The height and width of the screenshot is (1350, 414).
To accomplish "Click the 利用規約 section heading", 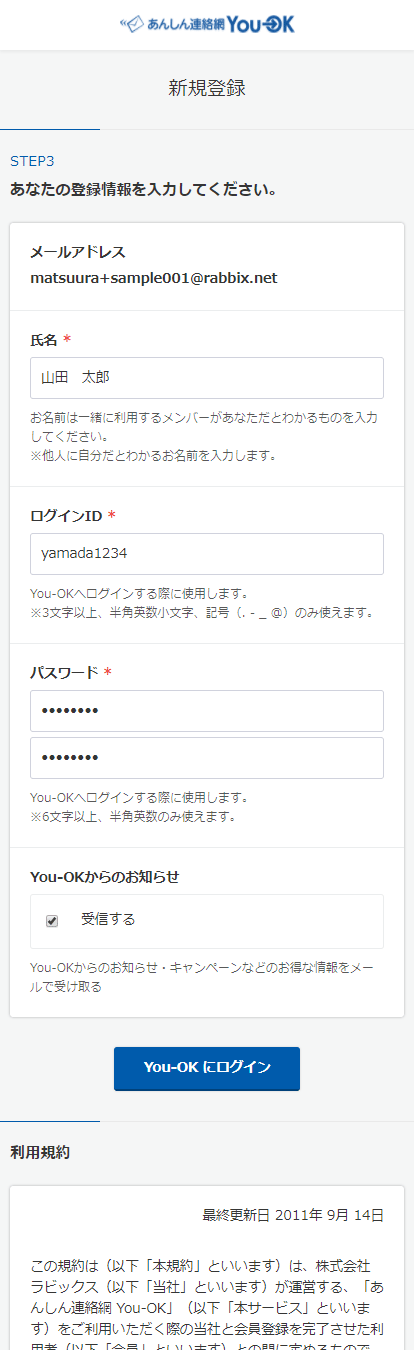I will point(40,1152).
